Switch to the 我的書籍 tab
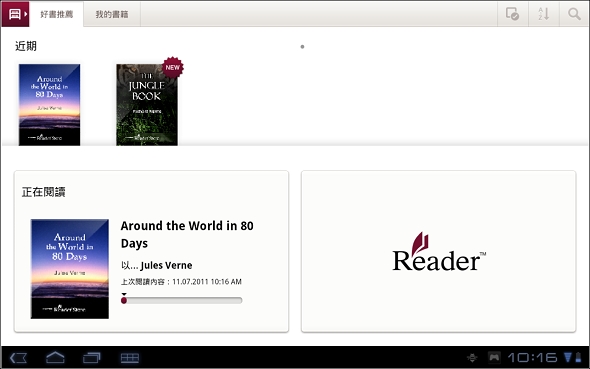Screen dimensions: 590x369 tap(112, 14)
